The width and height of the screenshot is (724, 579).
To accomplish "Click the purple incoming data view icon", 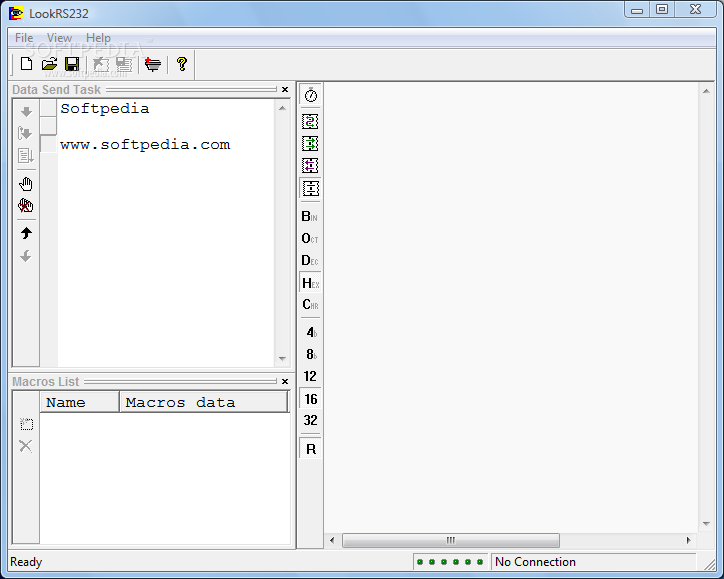I will (310, 165).
